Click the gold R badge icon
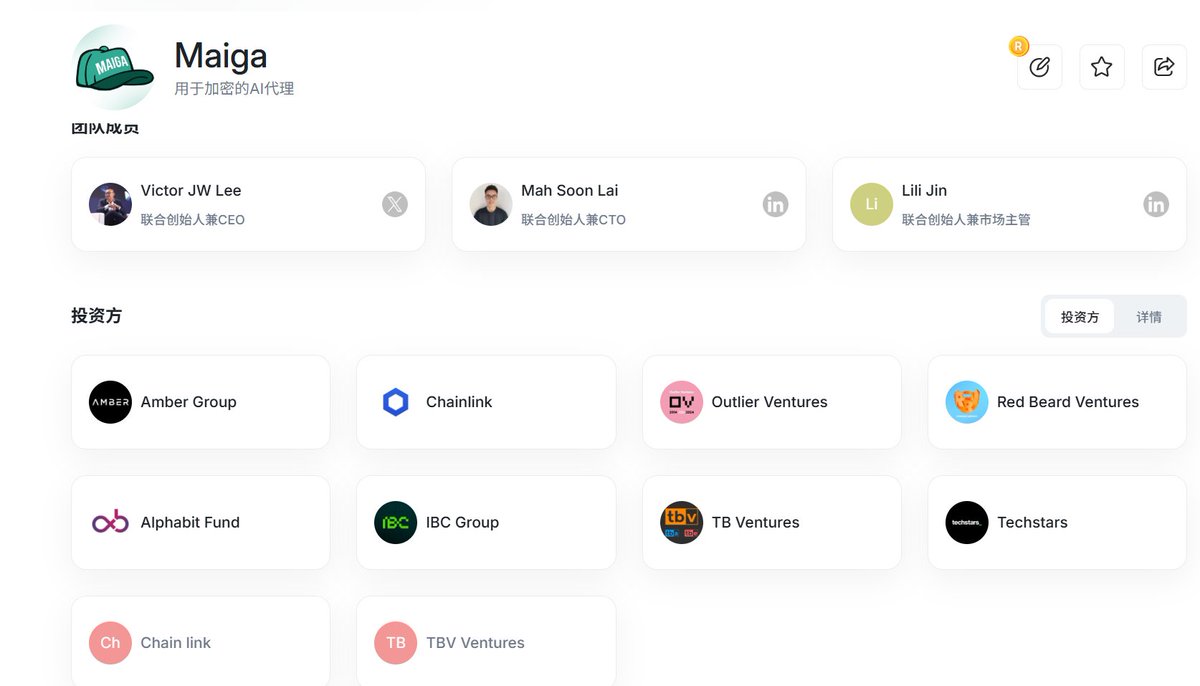 pyautogui.click(x=1019, y=46)
